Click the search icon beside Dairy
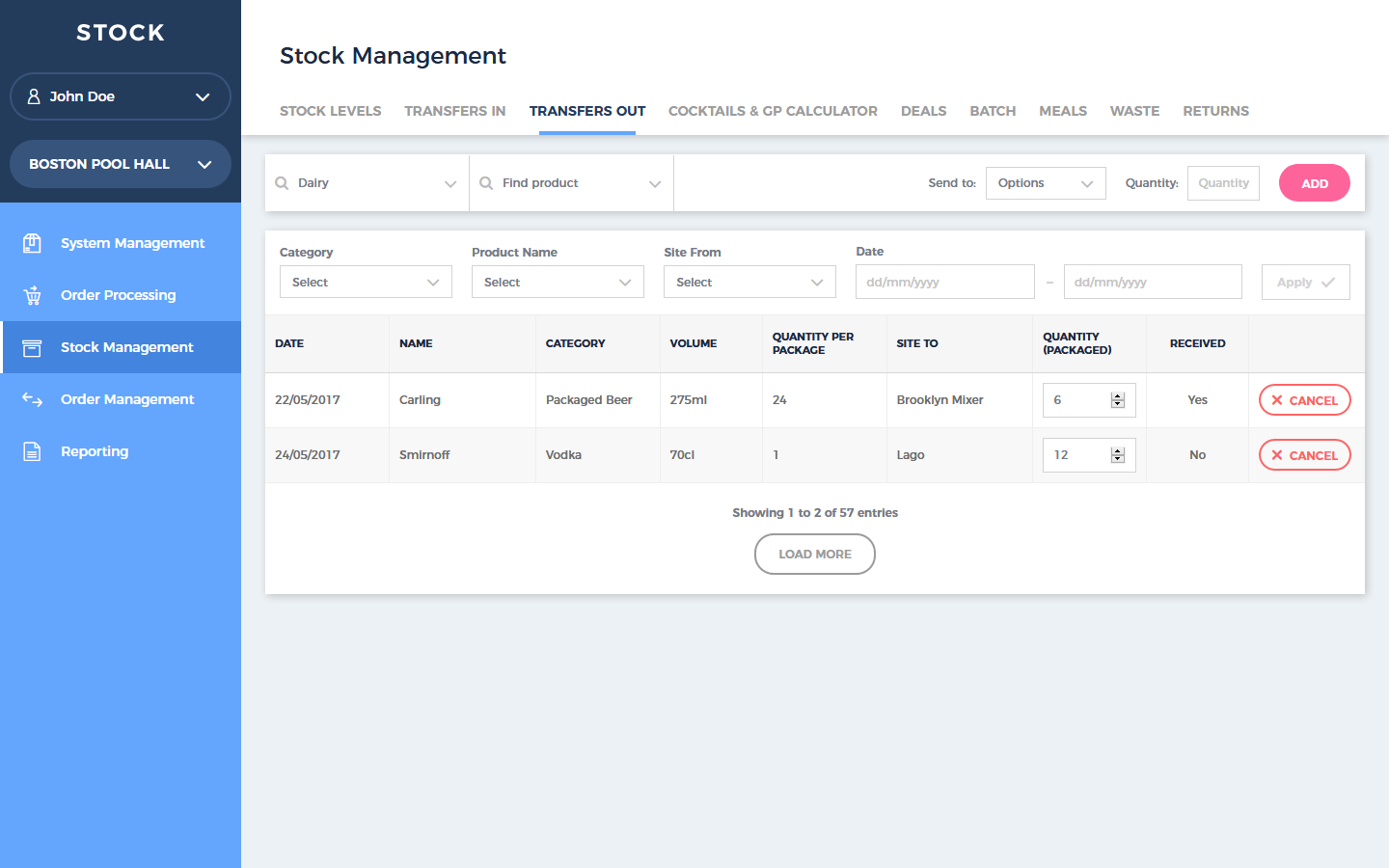The width and height of the screenshot is (1389, 868). 282,183
